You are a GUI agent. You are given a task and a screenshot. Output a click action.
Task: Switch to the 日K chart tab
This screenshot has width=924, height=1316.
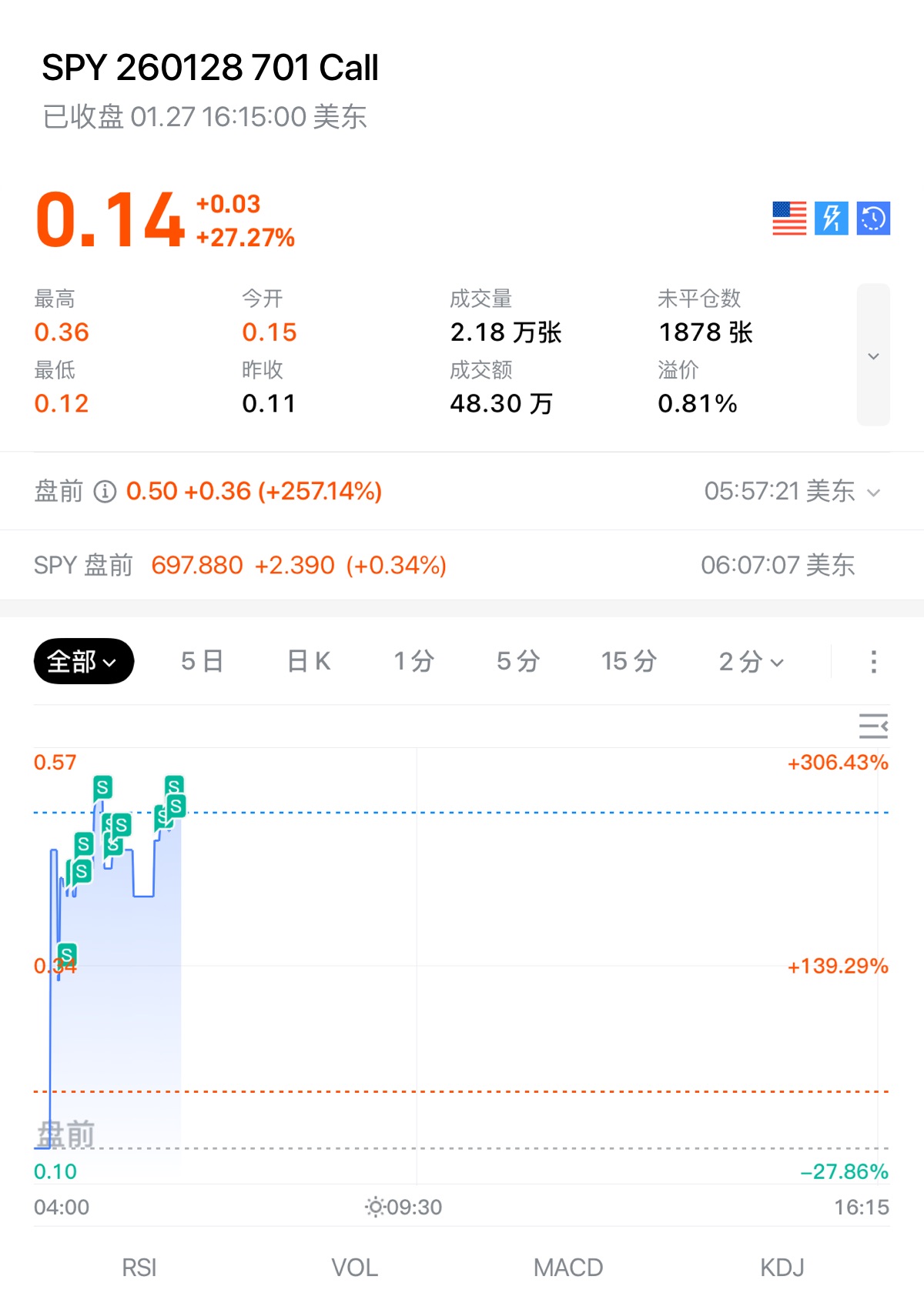[x=309, y=662]
